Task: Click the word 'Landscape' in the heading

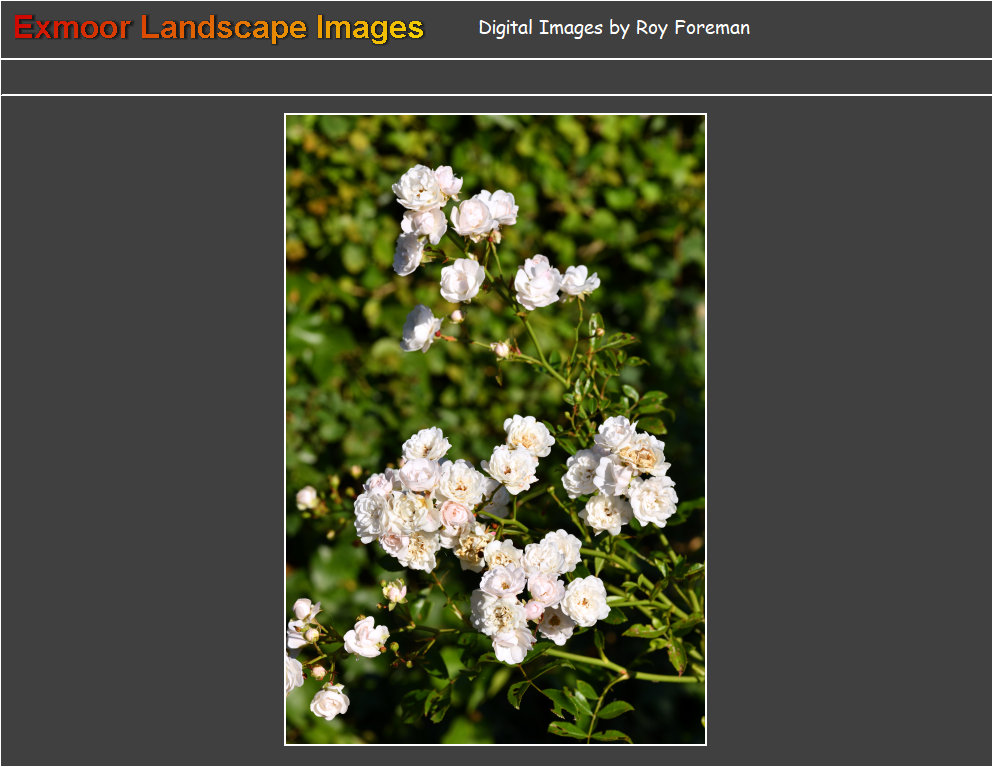Action: click(x=223, y=28)
